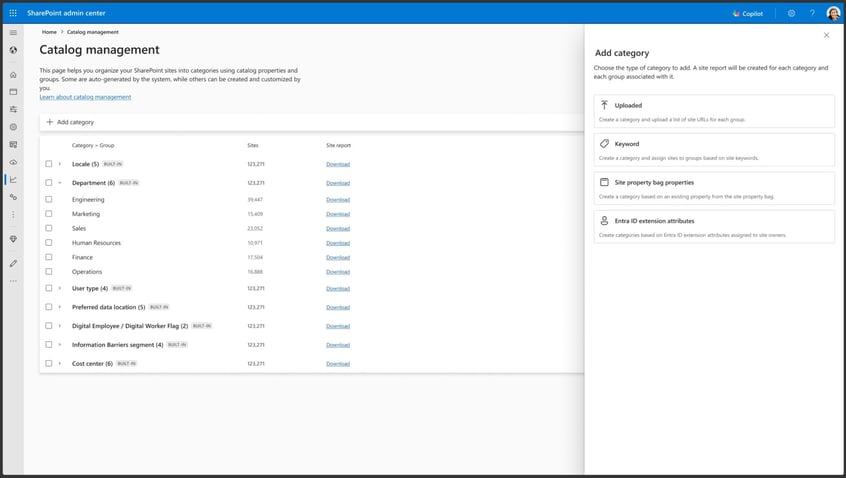Toggle the hamburger navigation menu
This screenshot has height=478, width=846.
pos(13,32)
